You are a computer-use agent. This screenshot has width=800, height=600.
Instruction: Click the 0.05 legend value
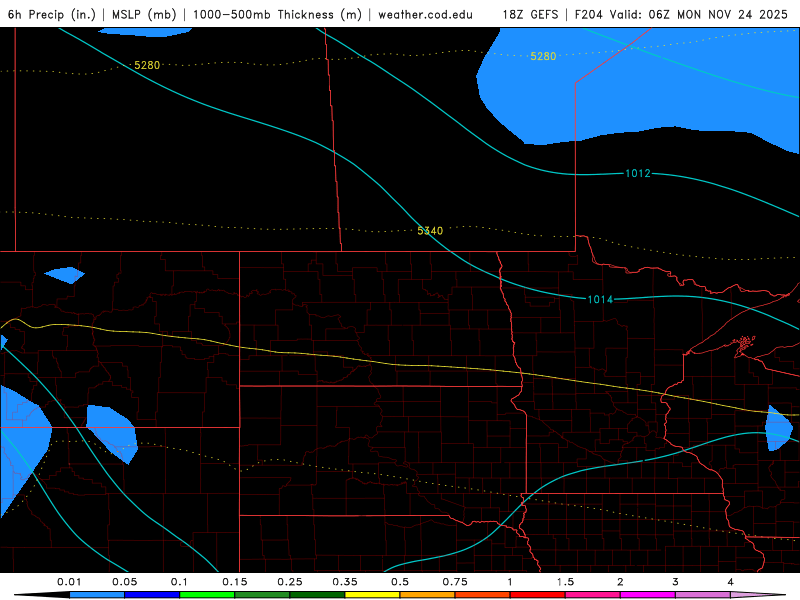(124, 582)
